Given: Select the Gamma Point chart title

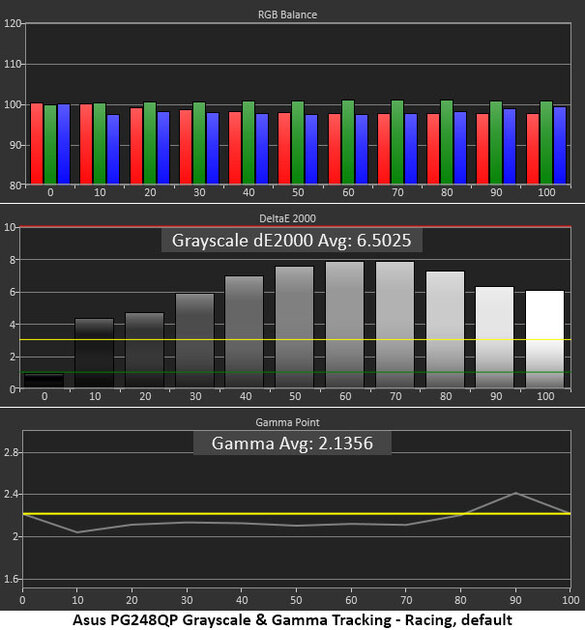Looking at the screenshot, I should (287, 422).
